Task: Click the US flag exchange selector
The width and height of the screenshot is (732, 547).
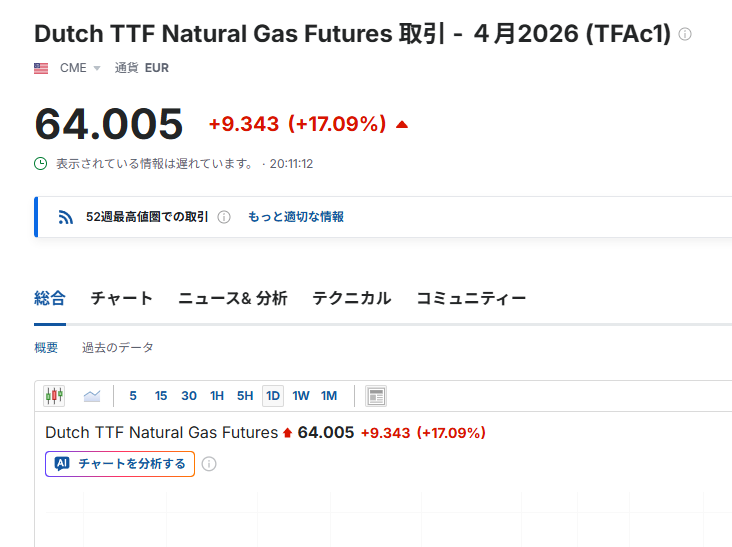Action: (41, 68)
